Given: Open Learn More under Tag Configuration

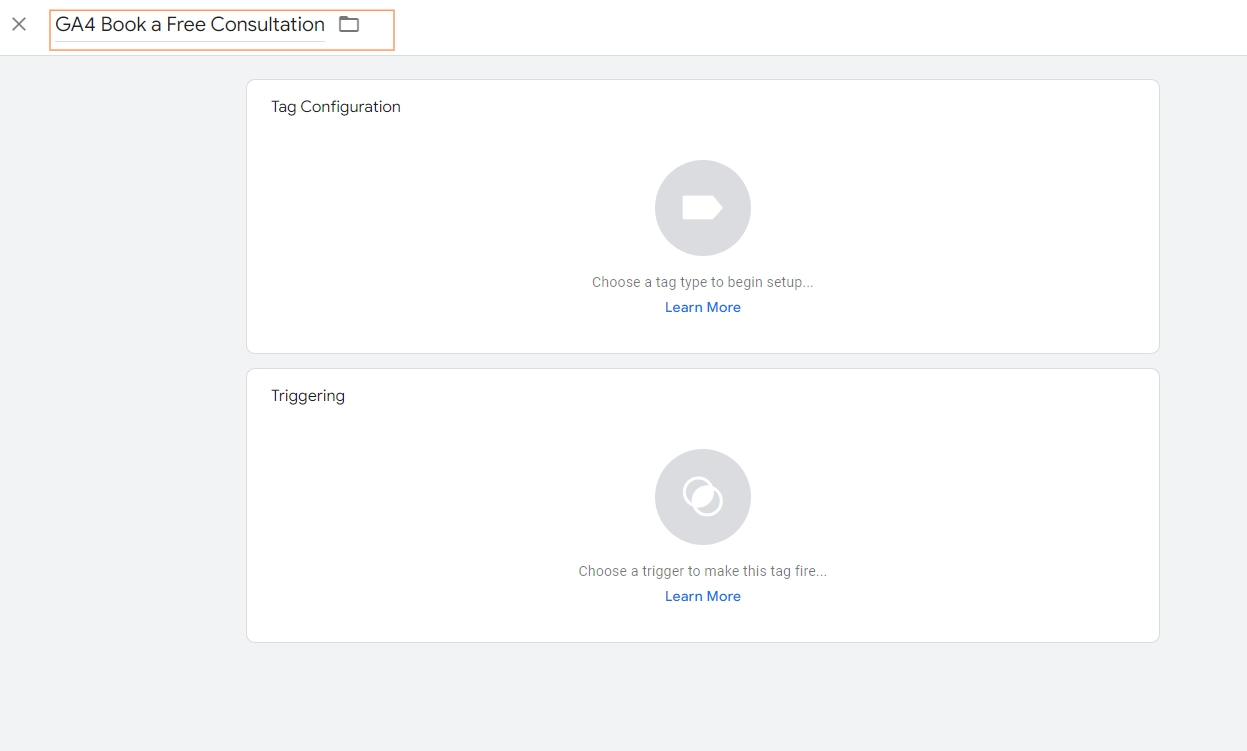Looking at the screenshot, I should (x=703, y=307).
